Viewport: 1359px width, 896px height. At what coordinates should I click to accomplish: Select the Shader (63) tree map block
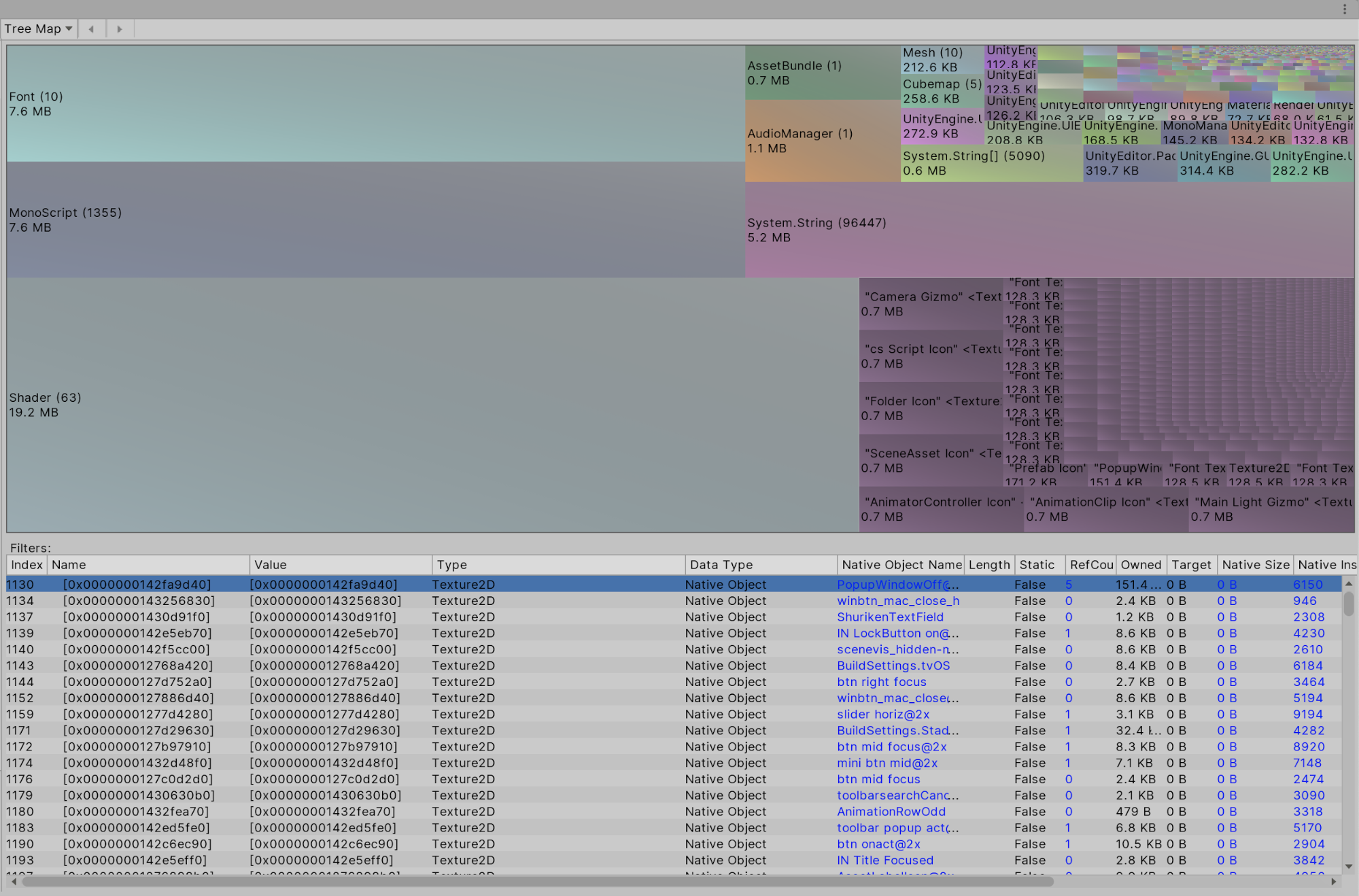tap(432, 404)
